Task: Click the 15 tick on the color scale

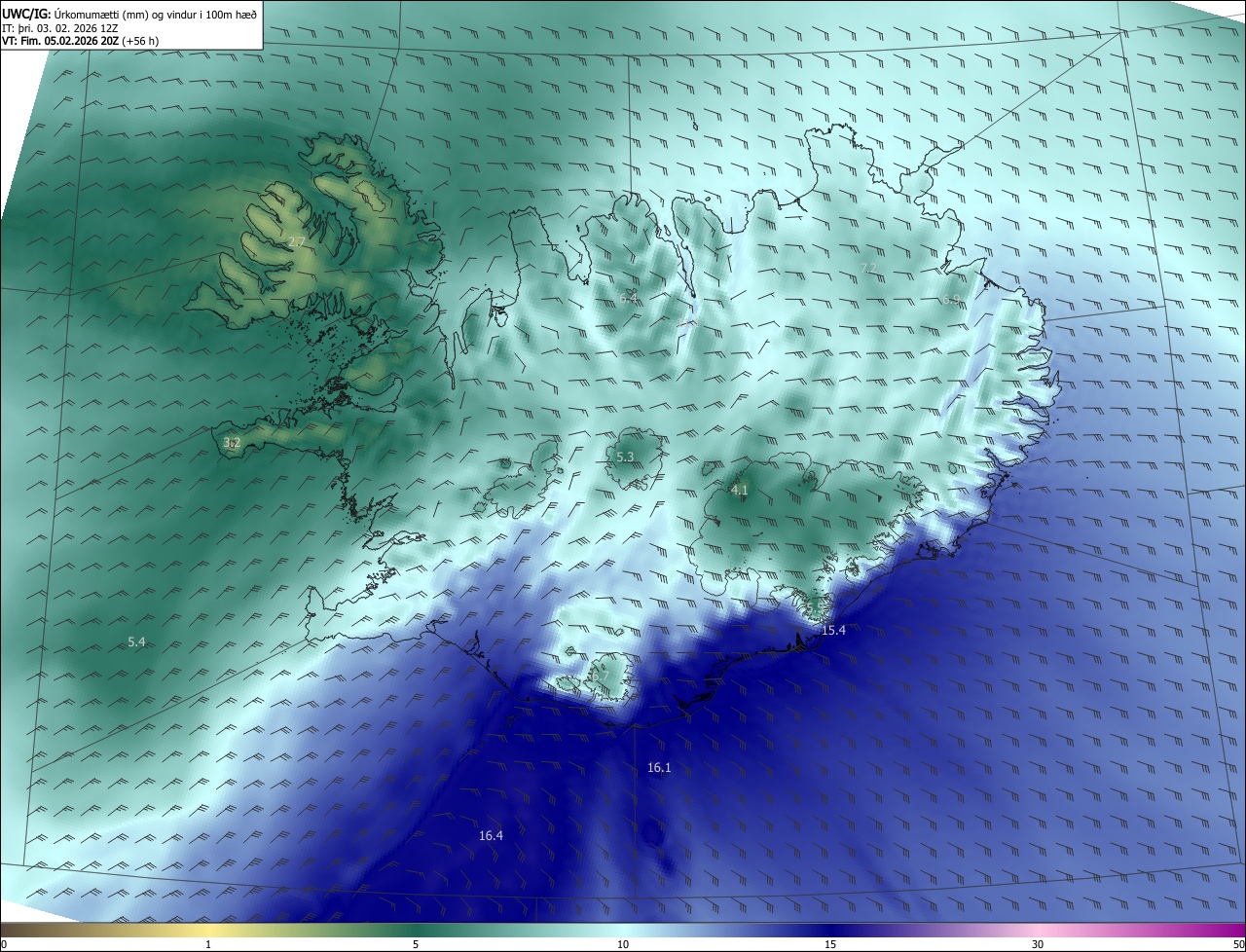Action: [830, 944]
